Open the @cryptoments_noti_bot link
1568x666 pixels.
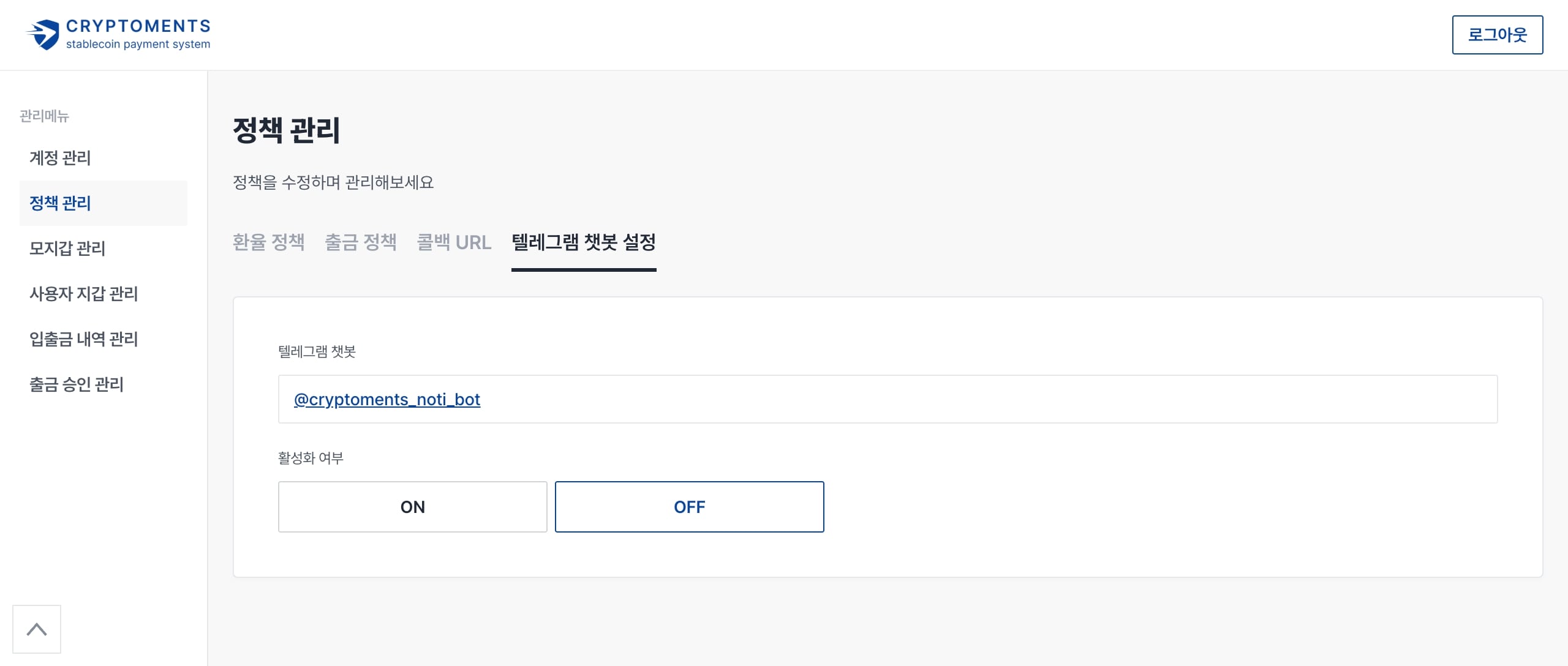tap(387, 400)
